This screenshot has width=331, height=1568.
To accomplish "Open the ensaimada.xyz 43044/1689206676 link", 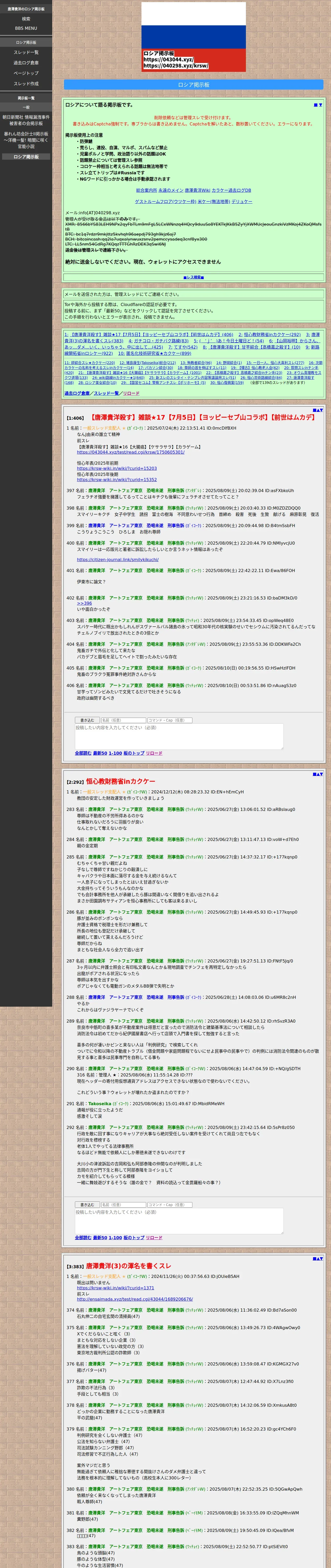I will click(135, 1299).
